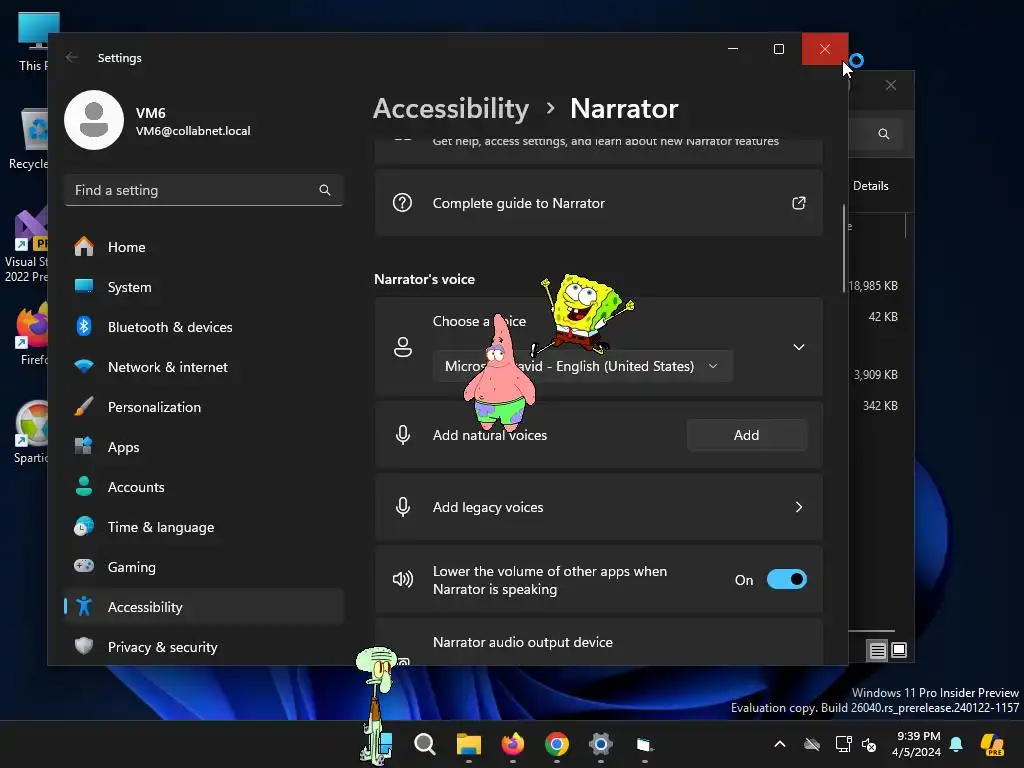This screenshot has width=1024, height=768.
Task: Click the speaker icon beside Lower the volume
Action: point(403,579)
